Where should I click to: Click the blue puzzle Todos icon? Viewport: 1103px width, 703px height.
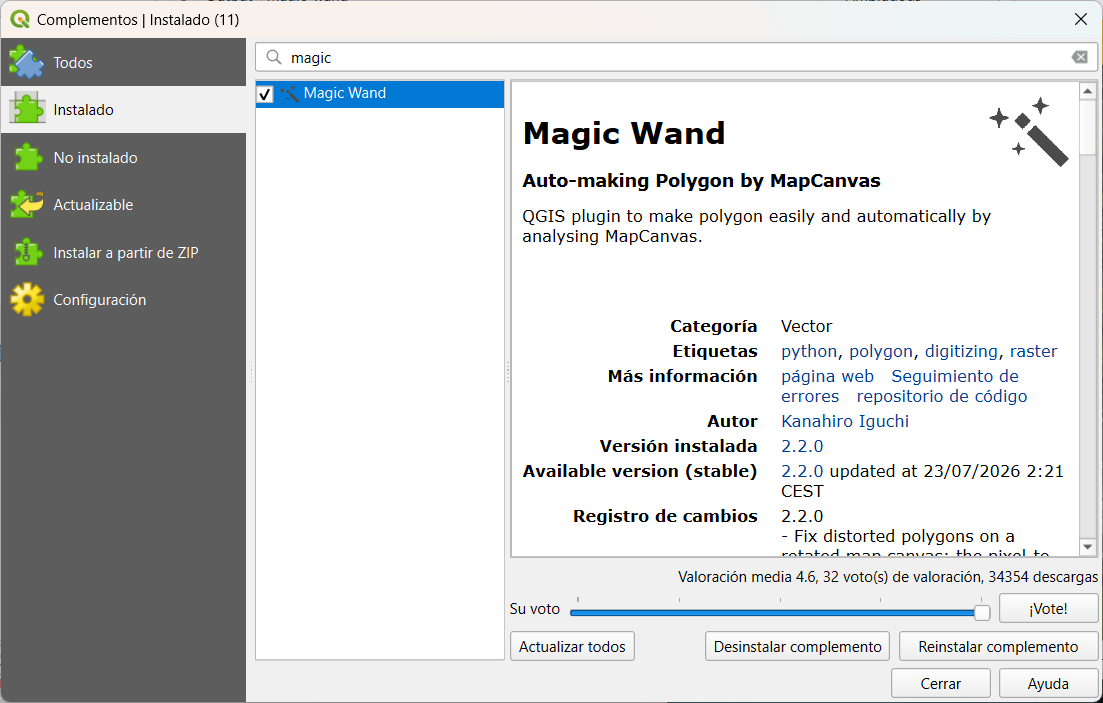(x=27, y=63)
